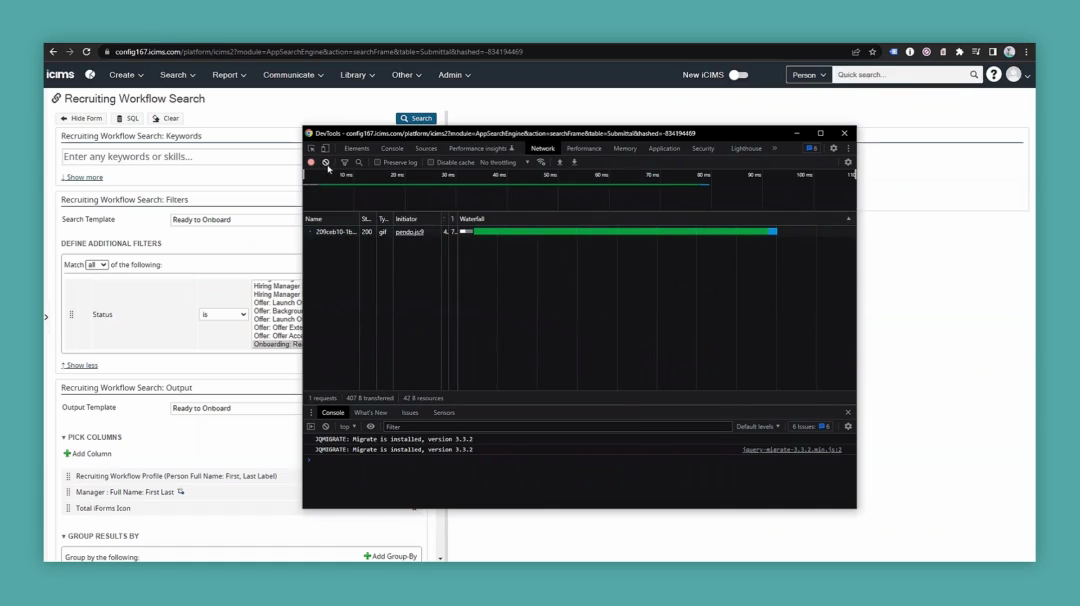
Task: Open the Person search type dropdown
Action: pyautogui.click(x=809, y=74)
